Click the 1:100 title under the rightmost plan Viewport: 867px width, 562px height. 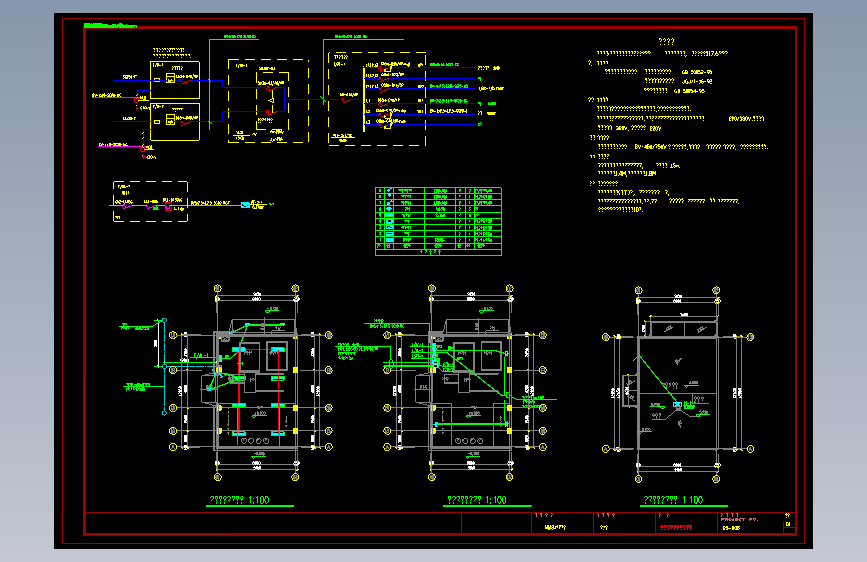point(673,499)
